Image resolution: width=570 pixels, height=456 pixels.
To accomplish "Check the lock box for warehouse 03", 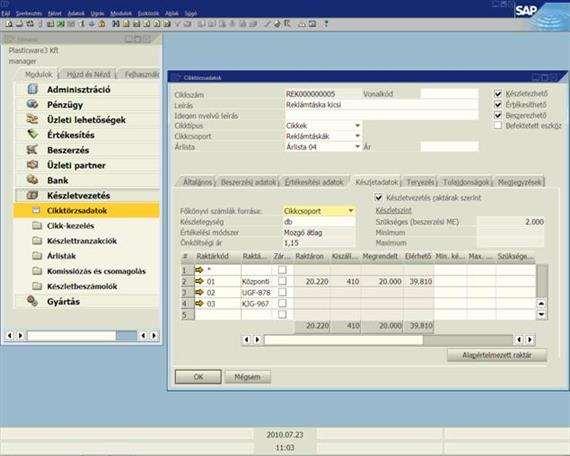I will [x=282, y=303].
